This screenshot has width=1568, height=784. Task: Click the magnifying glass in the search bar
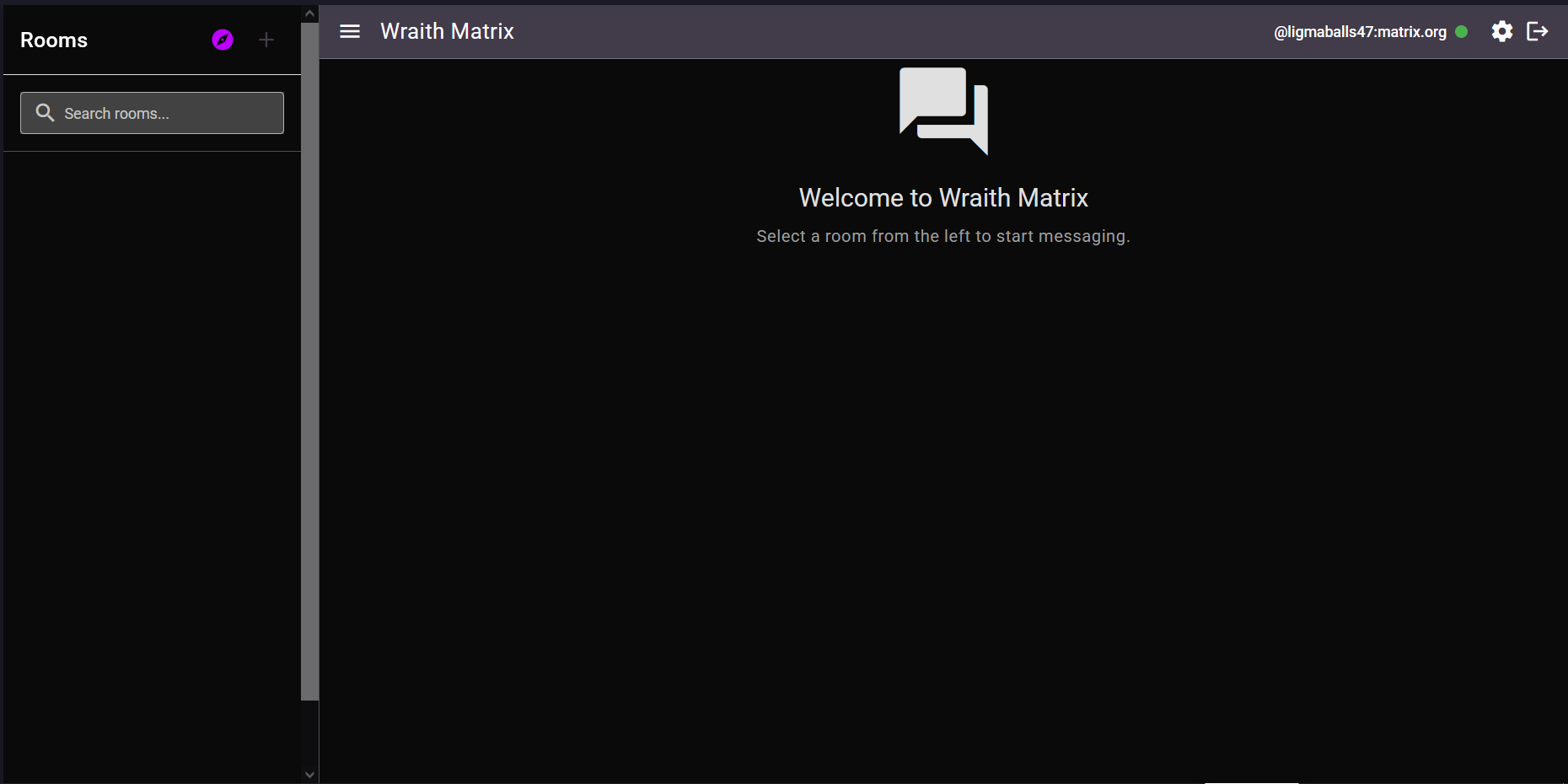tap(46, 112)
